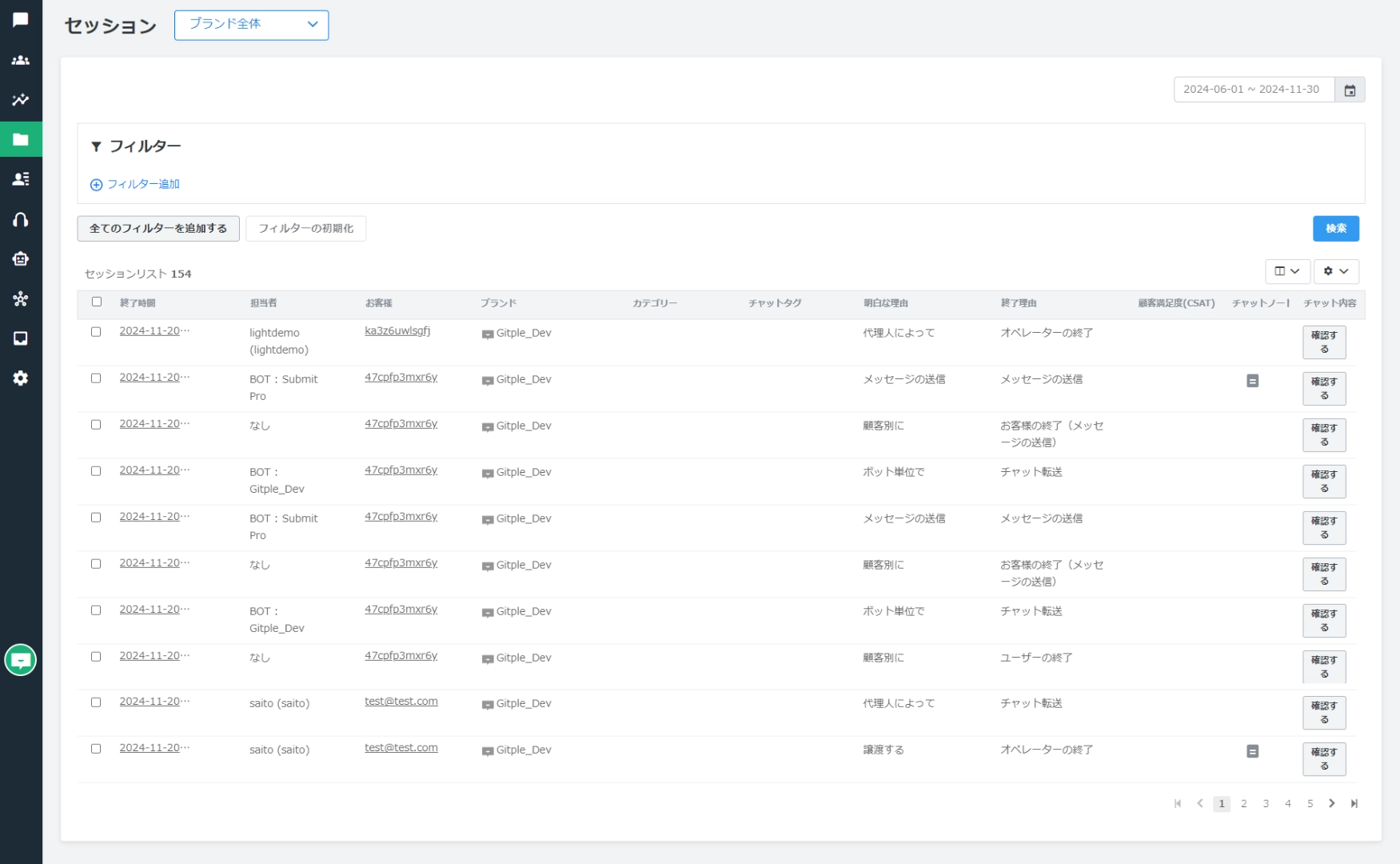Image resolution: width=1400 pixels, height=864 pixels.
Task: Click the フィルター funnel icon
Action: point(96,146)
